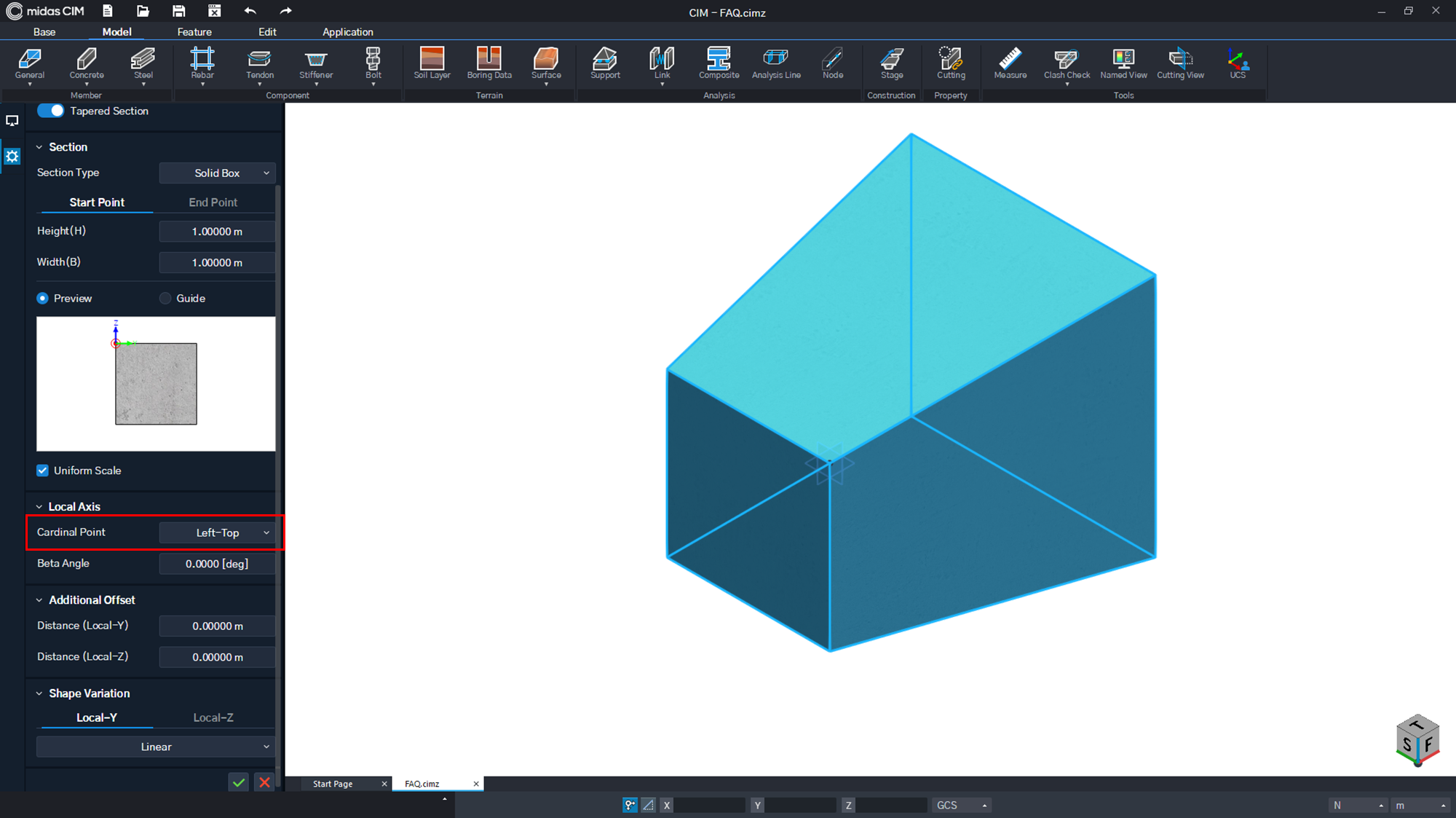Image resolution: width=1456 pixels, height=818 pixels.
Task: Open the Tendon component tool
Action: click(x=260, y=63)
